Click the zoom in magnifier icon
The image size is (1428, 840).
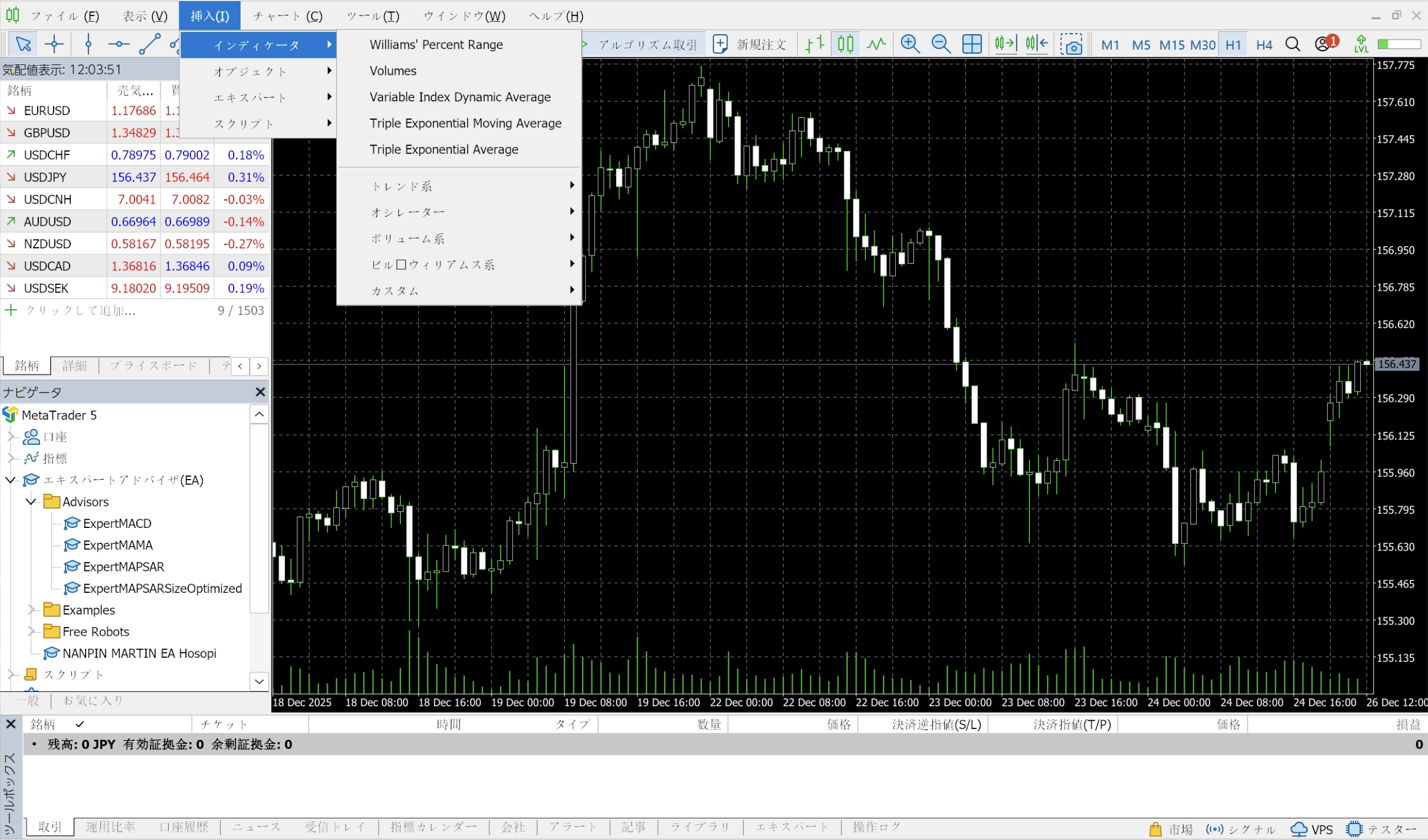(909, 44)
